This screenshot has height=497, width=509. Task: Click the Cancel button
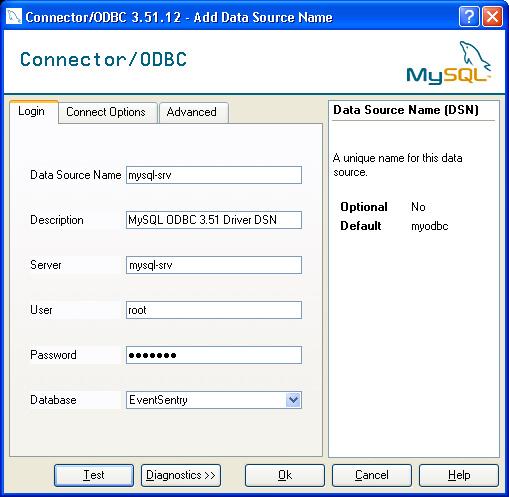tap(372, 475)
